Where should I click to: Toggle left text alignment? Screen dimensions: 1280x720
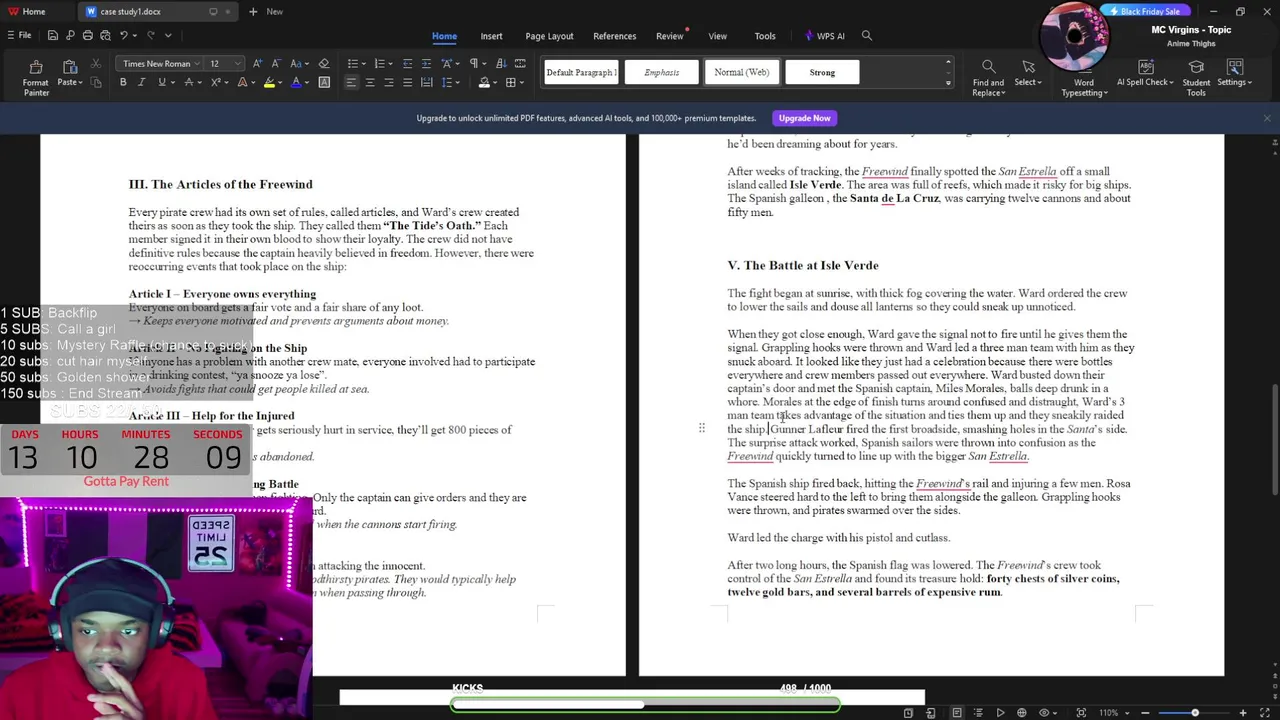(x=351, y=82)
